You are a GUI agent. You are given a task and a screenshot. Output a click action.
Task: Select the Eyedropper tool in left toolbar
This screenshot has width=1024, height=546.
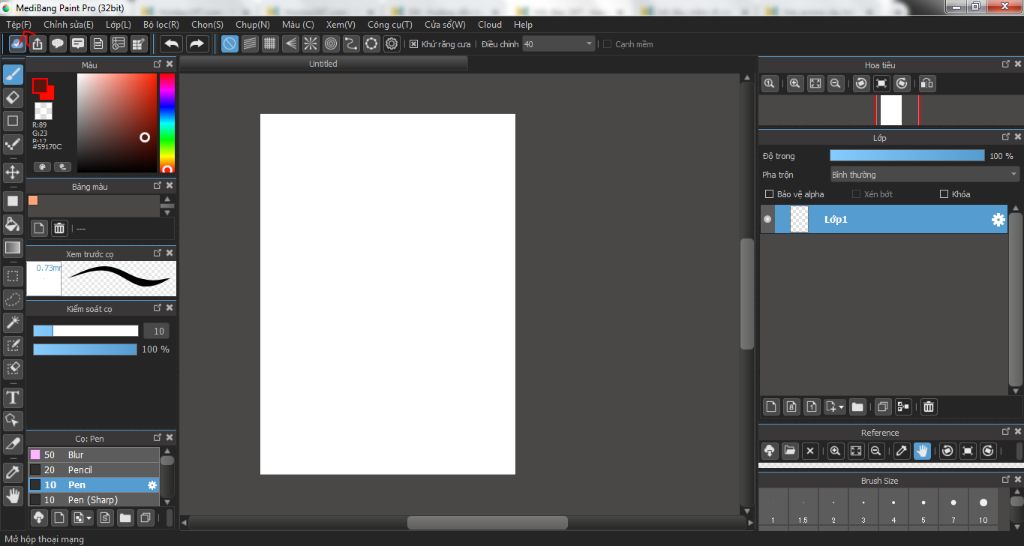(x=12, y=472)
